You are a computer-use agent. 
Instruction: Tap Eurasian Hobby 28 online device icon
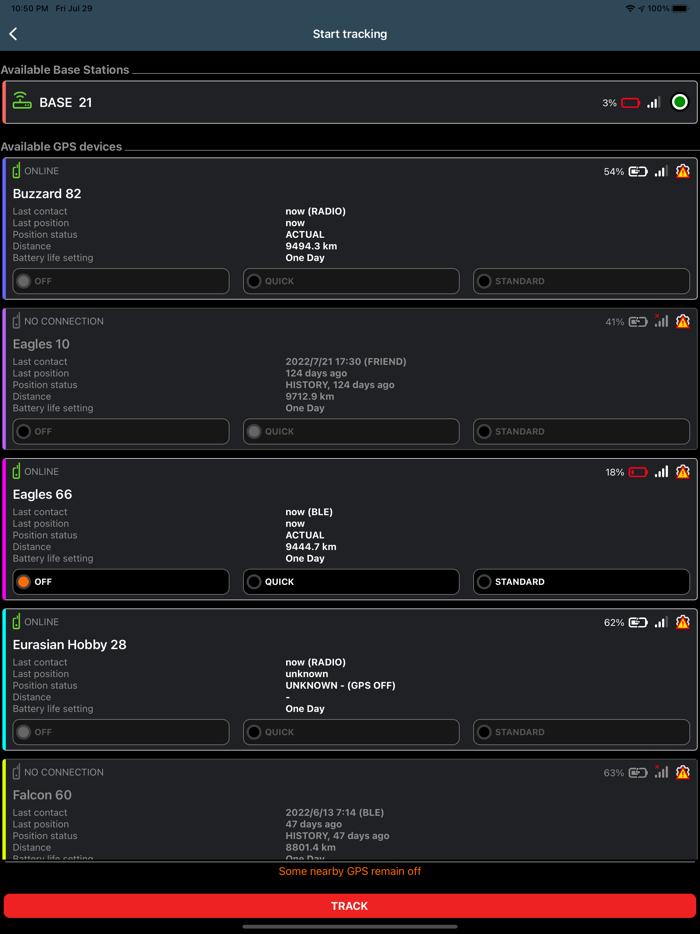pyautogui.click(x=17, y=621)
